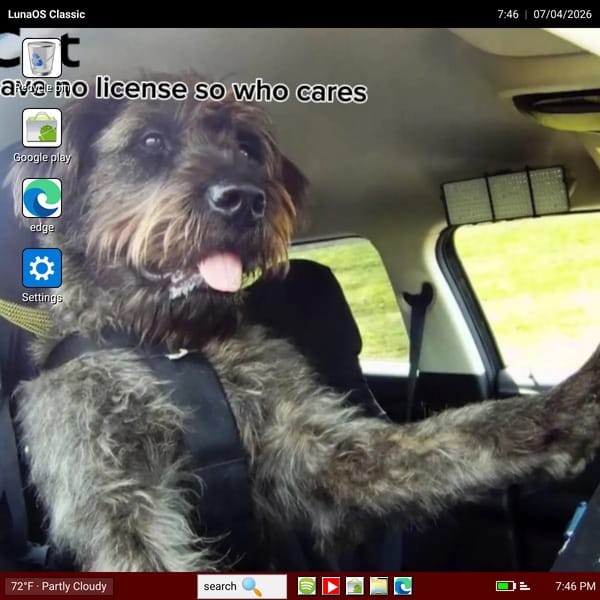This screenshot has height=600, width=600.
Task: Click the 07/04/2026 date in top bar
Action: point(562,14)
